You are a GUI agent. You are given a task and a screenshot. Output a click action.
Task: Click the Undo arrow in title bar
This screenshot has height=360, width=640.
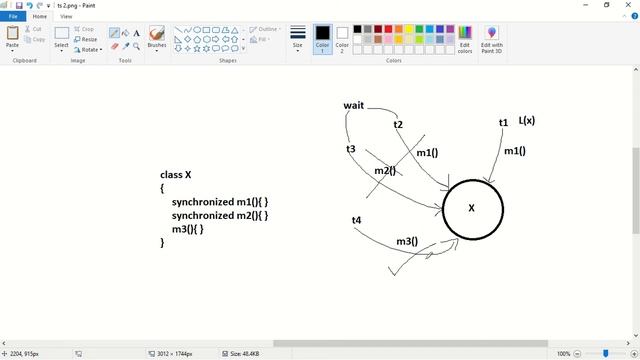coord(29,5)
